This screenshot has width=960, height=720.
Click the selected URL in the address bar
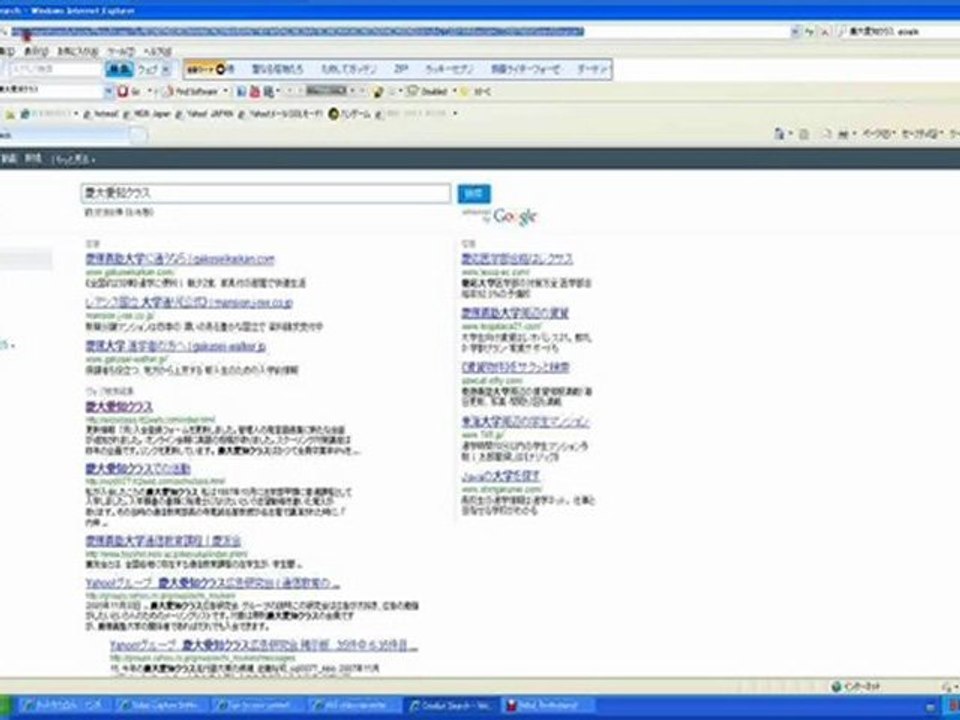pyautogui.click(x=297, y=31)
